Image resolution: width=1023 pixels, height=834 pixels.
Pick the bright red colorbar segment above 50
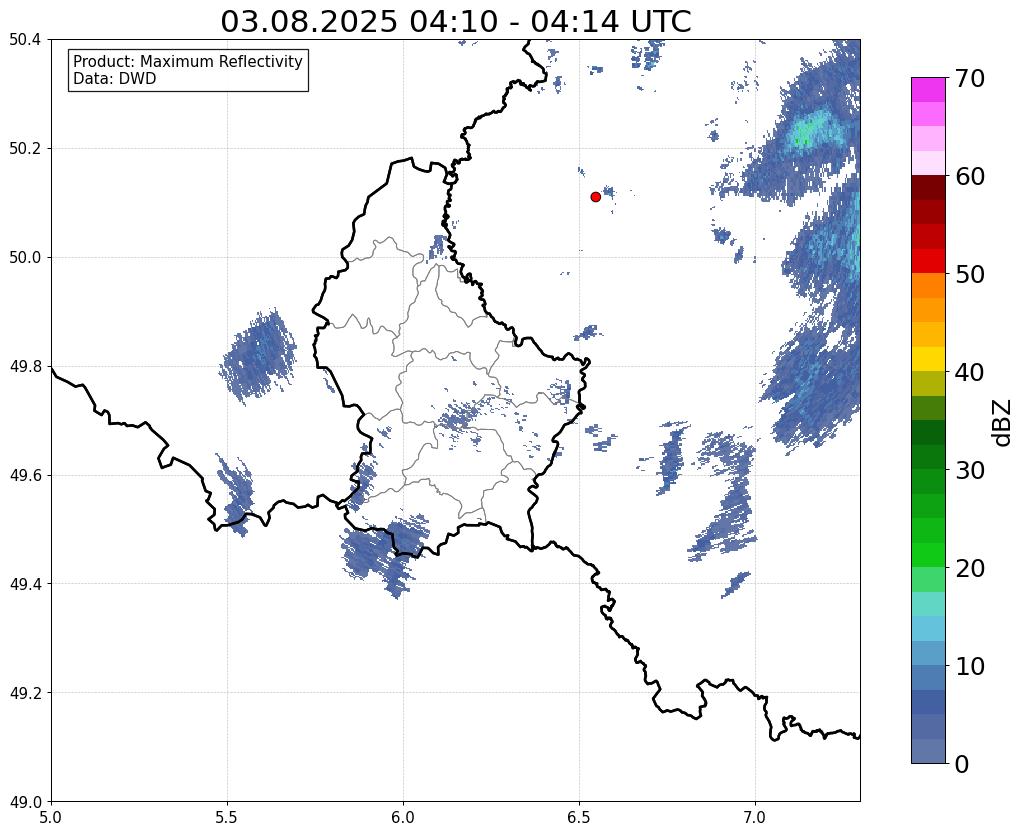pyautogui.click(x=928, y=261)
